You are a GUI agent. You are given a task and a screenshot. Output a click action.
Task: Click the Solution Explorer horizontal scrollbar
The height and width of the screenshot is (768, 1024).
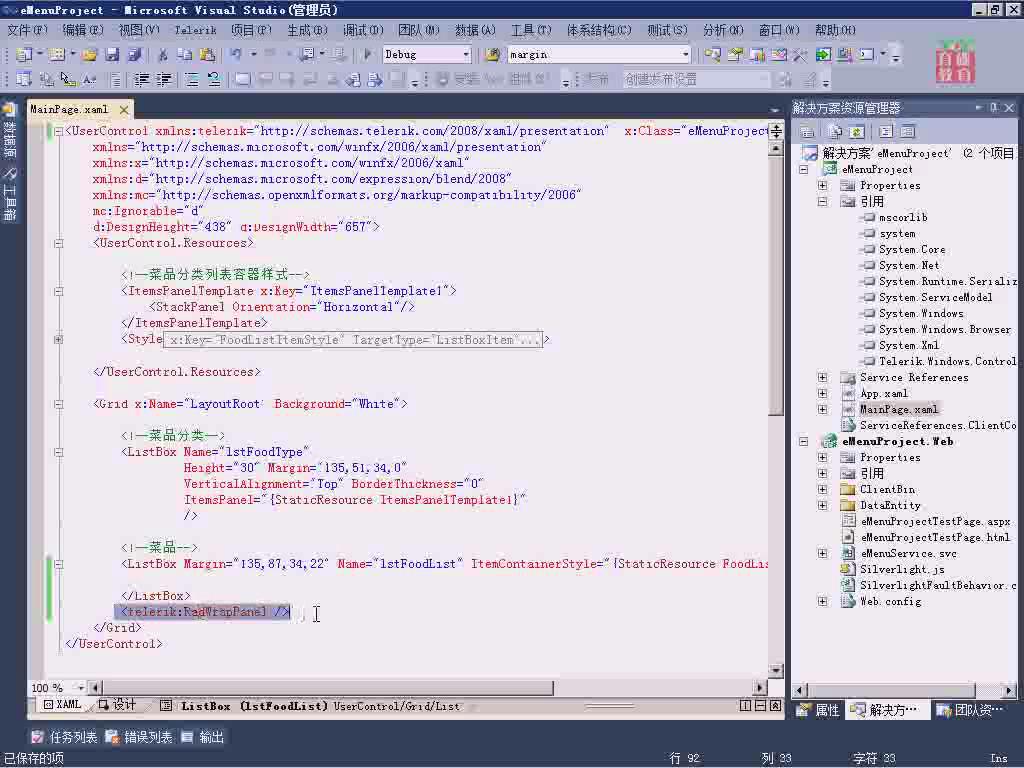(904, 690)
